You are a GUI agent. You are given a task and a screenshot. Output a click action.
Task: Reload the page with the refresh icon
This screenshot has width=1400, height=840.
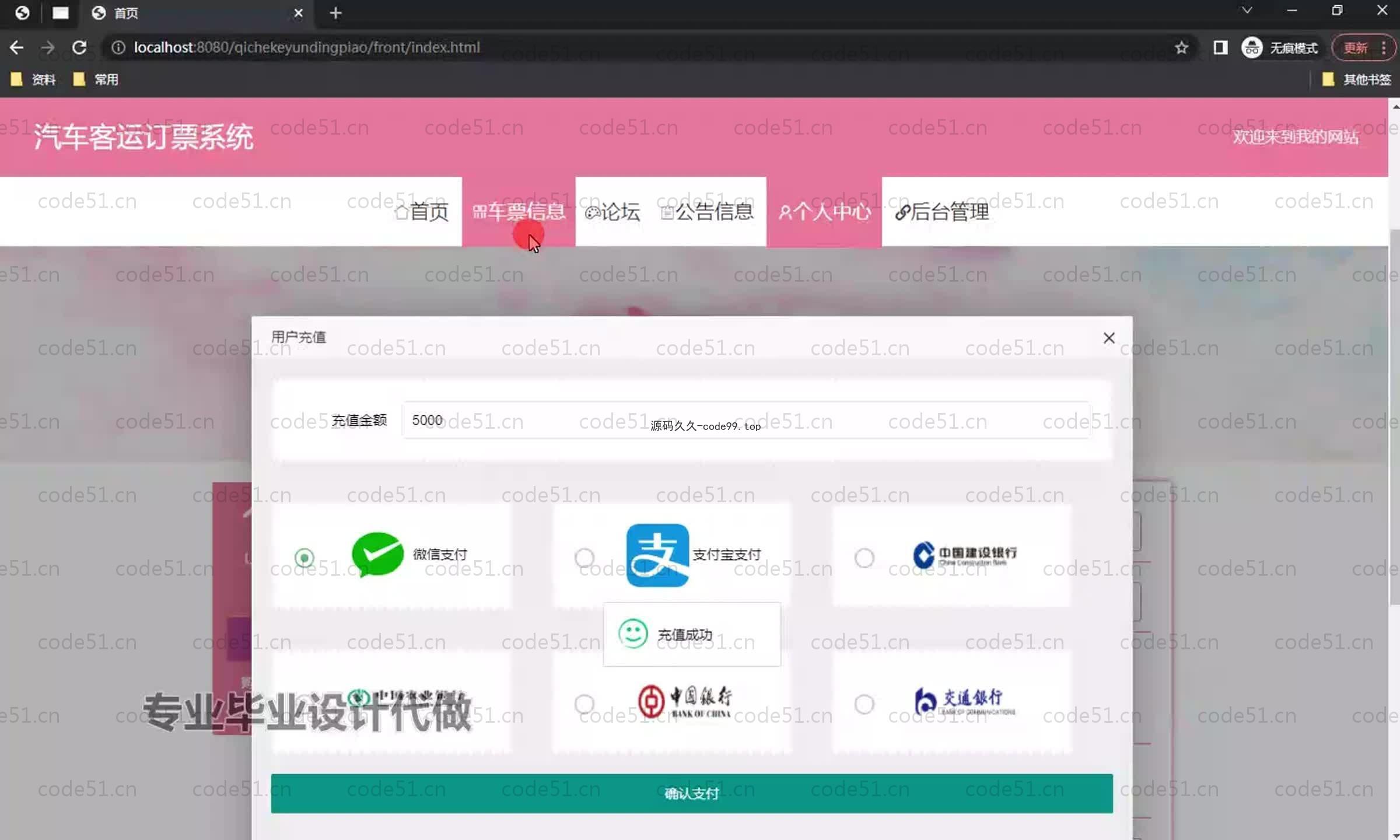point(79,47)
